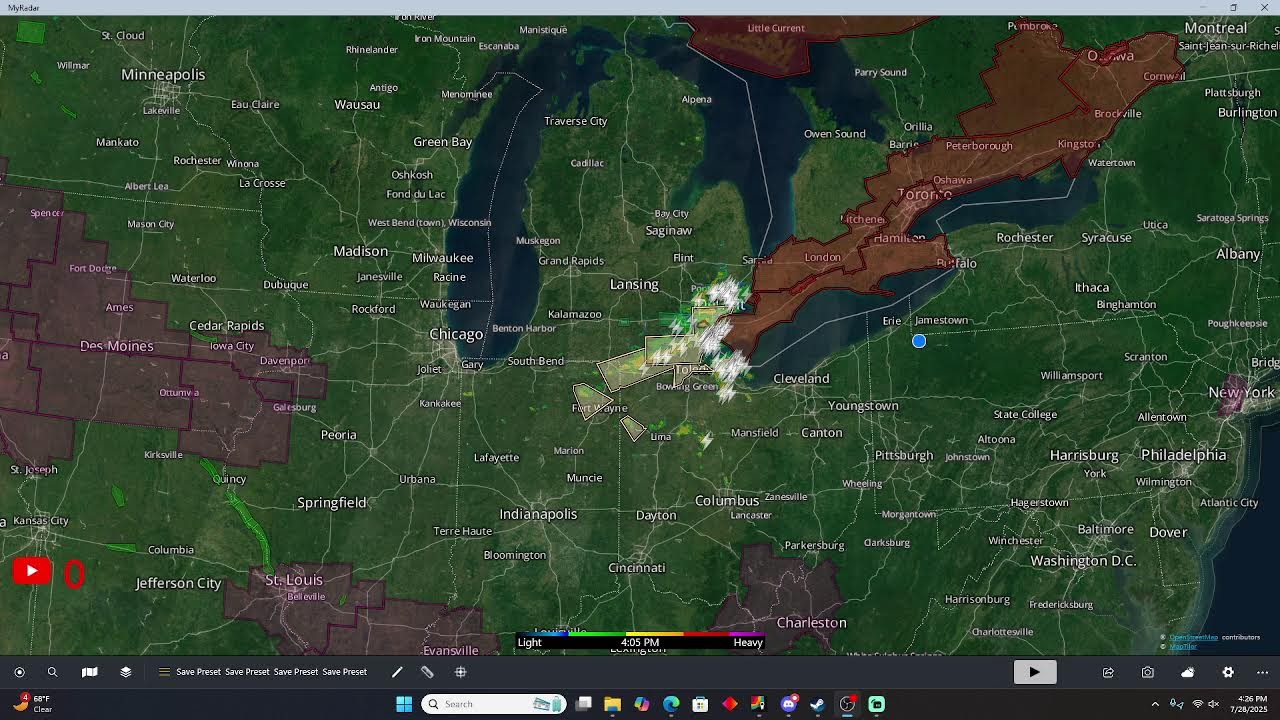
Task: Click the Green Bay city label
Action: coord(443,142)
